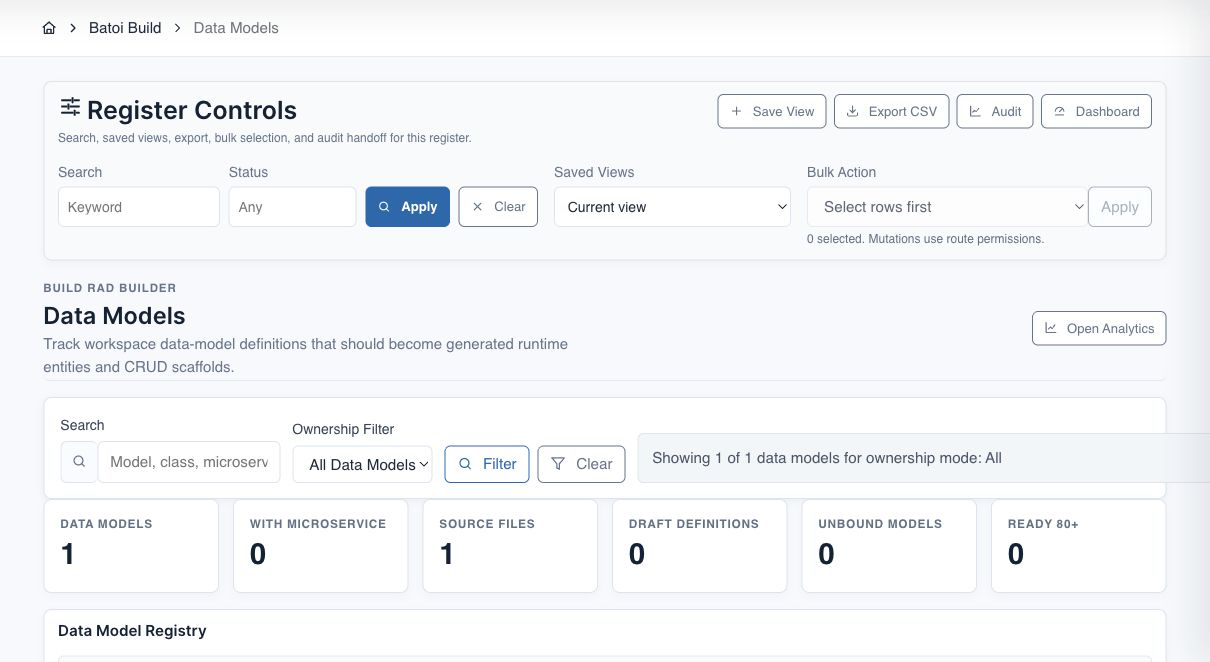Open the Bulk Action 'Select rows first' dropdown
This screenshot has height=662, width=1210.
coord(947,207)
